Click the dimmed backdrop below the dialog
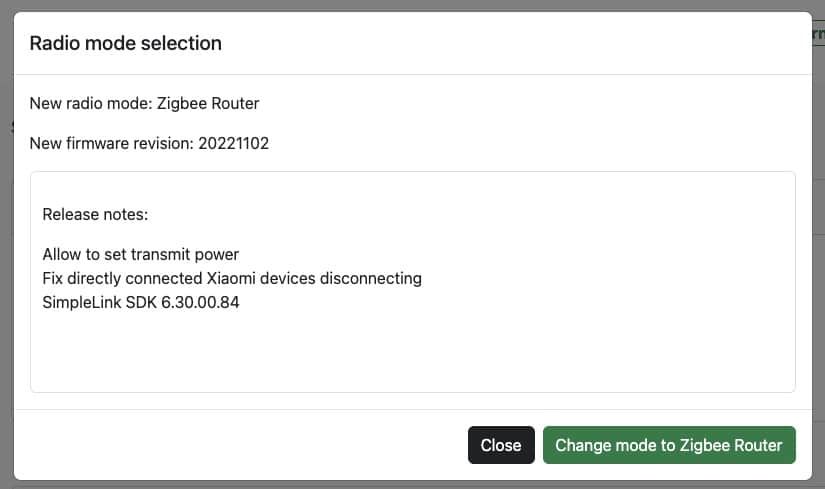Viewport: 825px width, 489px height. point(412,485)
